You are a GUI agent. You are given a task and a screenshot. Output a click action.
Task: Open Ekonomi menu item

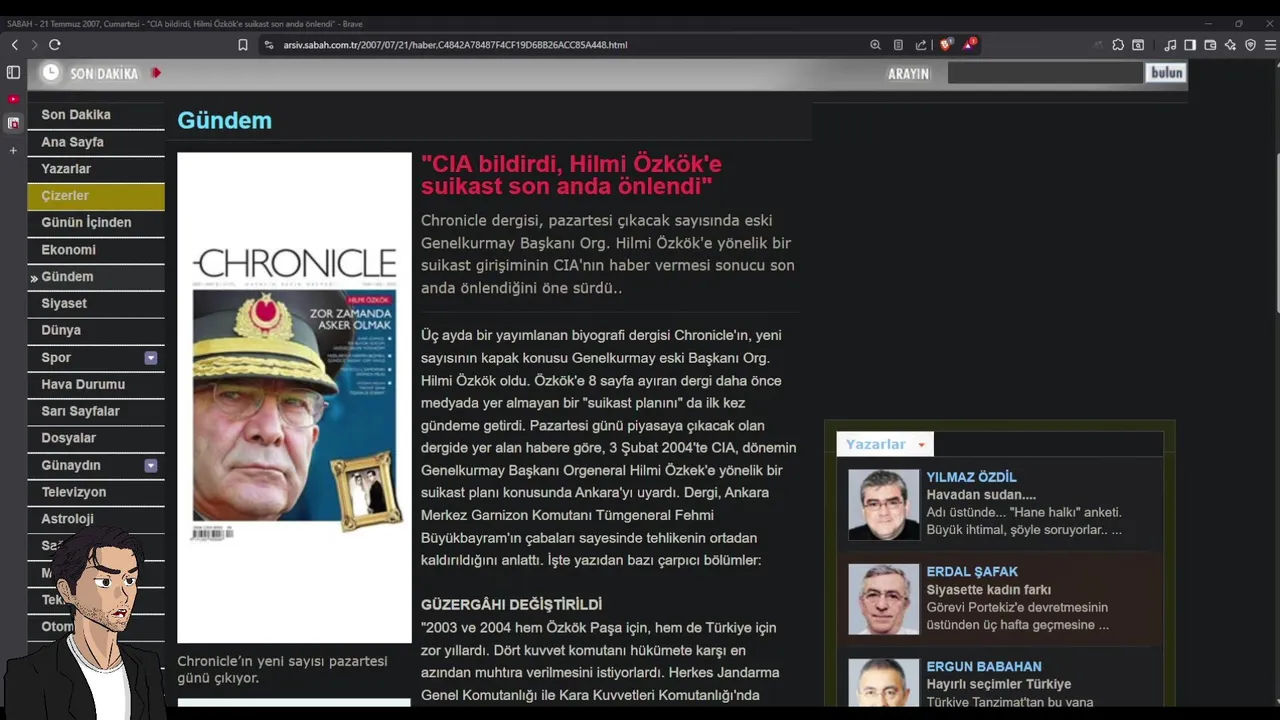click(x=96, y=250)
